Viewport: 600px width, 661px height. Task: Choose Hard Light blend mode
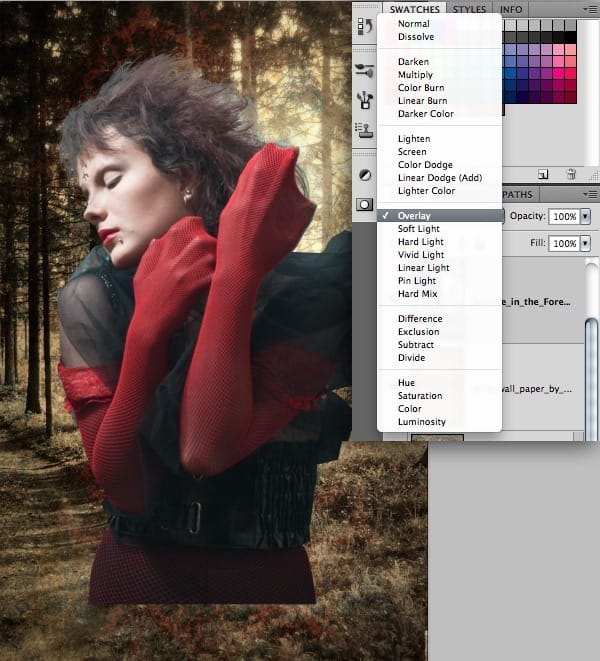[439, 242]
